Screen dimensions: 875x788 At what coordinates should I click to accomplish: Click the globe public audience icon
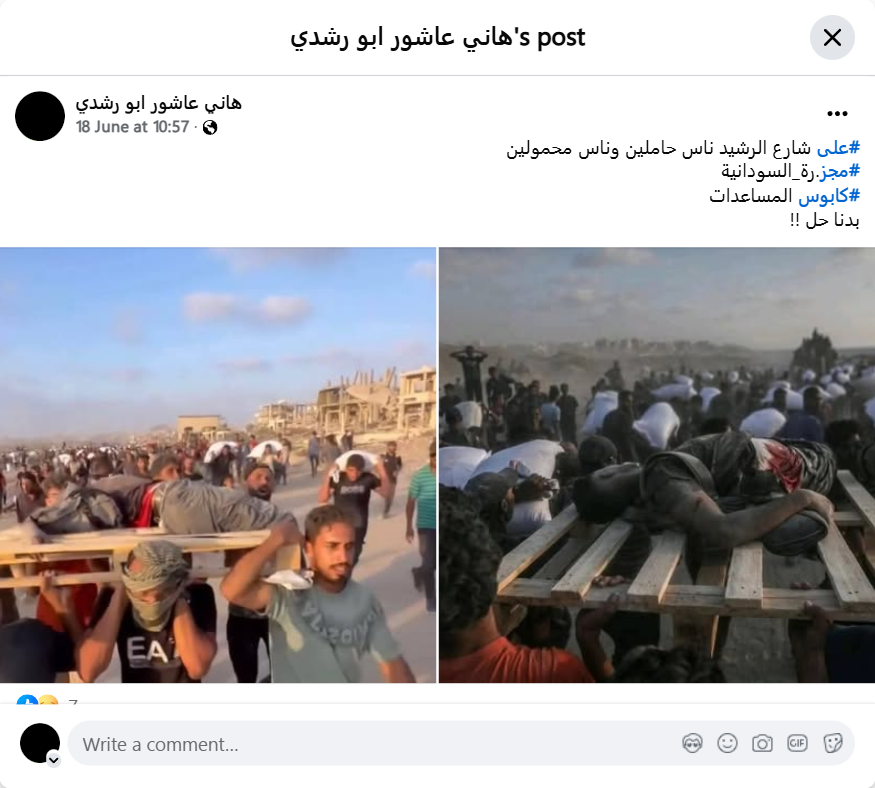[210, 128]
